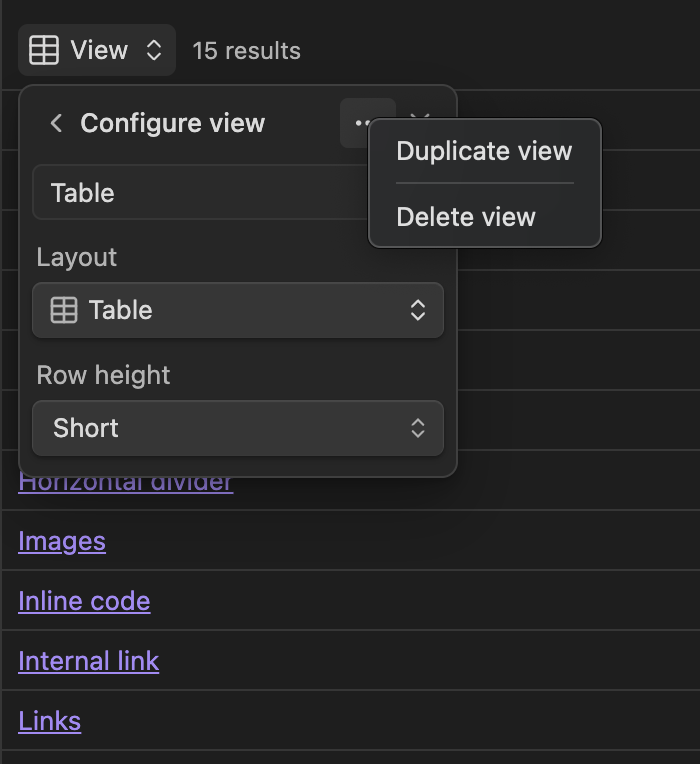Expand the Layout dropdown arrows

click(418, 310)
